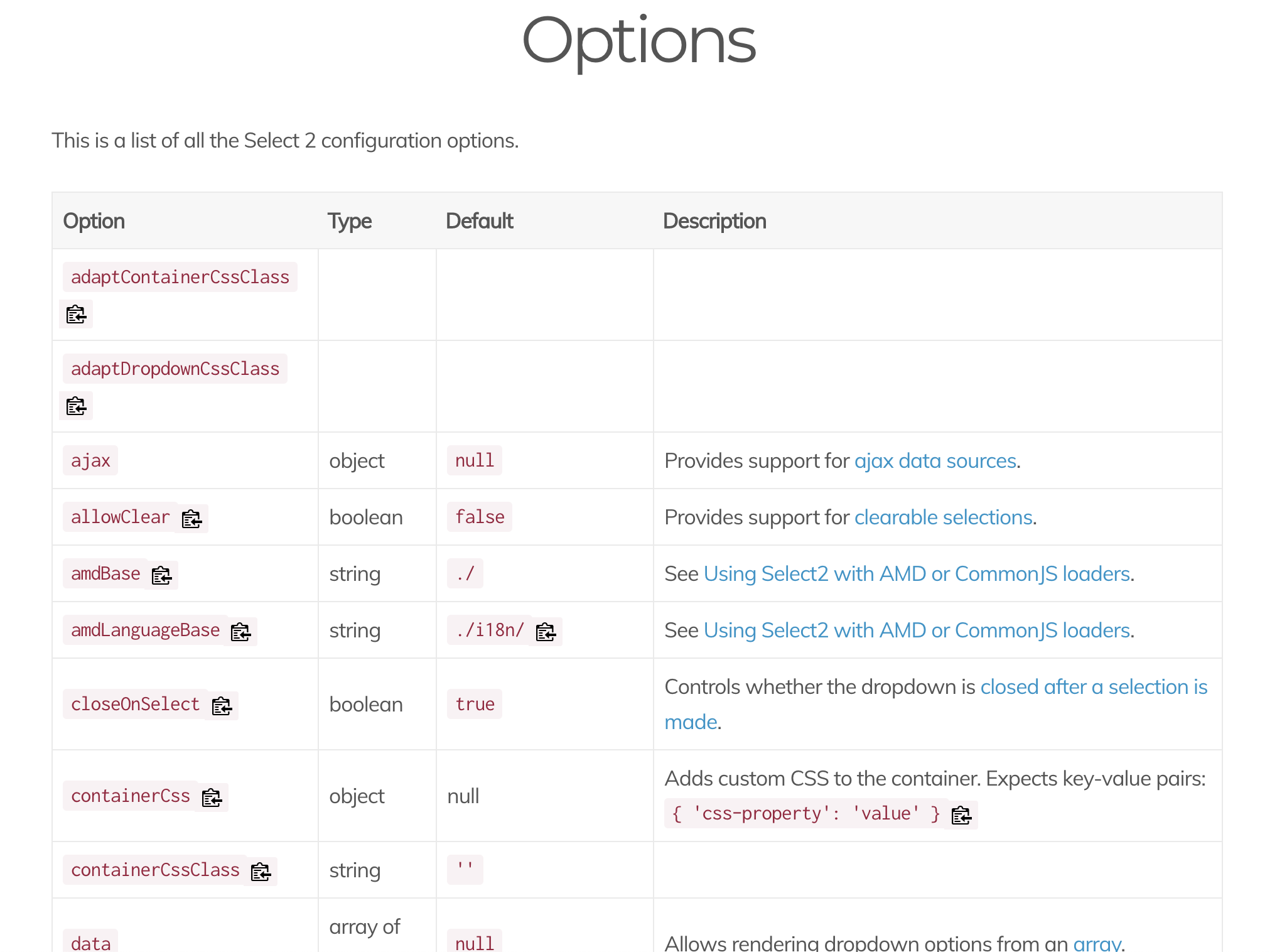
Task: Copy the css-property value code snippet
Action: [961, 815]
